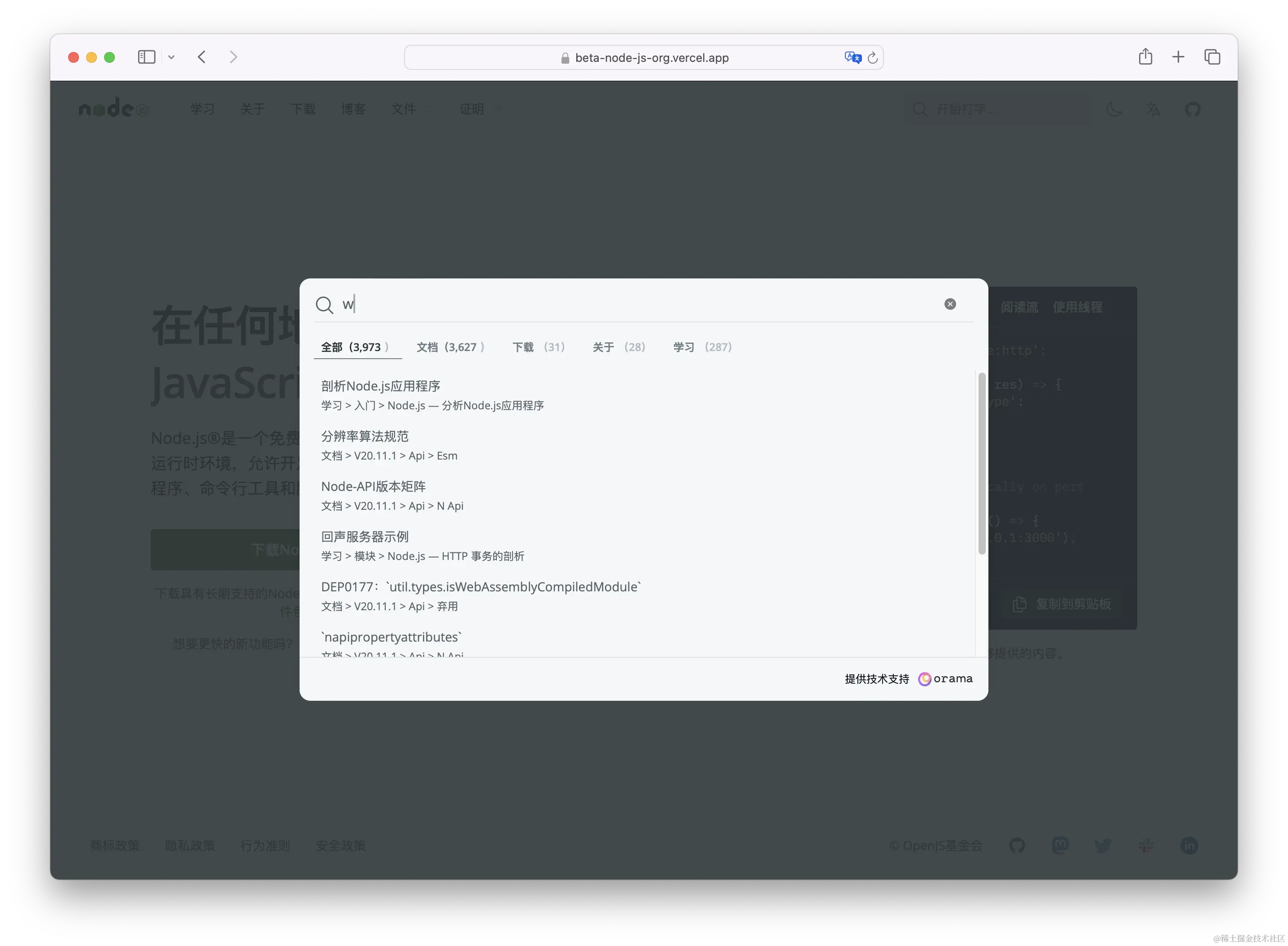1288x946 pixels.
Task: Switch to the 学习 (287) tab
Action: coord(702,347)
